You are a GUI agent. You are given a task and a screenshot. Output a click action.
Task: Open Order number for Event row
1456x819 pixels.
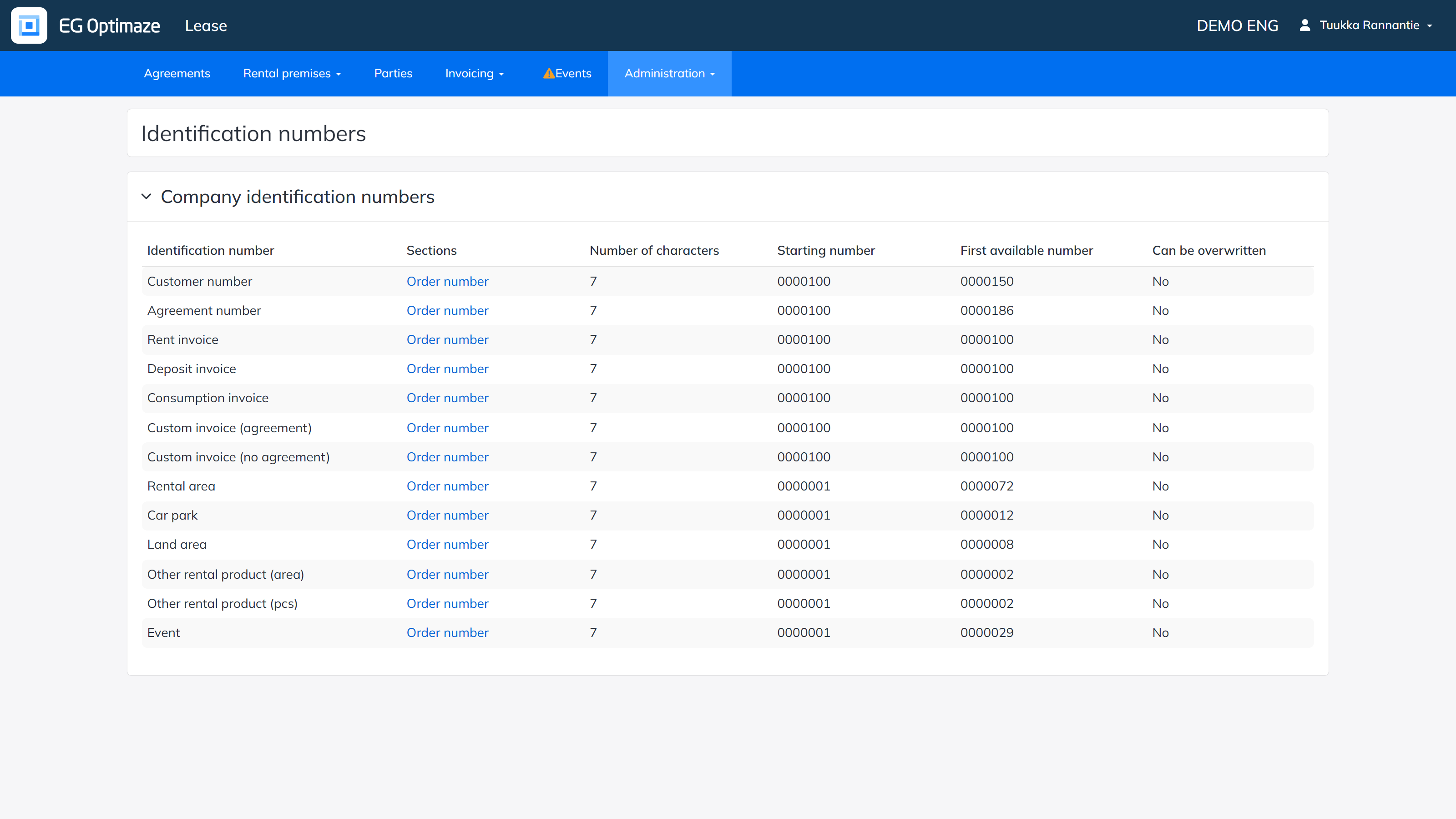(x=447, y=632)
